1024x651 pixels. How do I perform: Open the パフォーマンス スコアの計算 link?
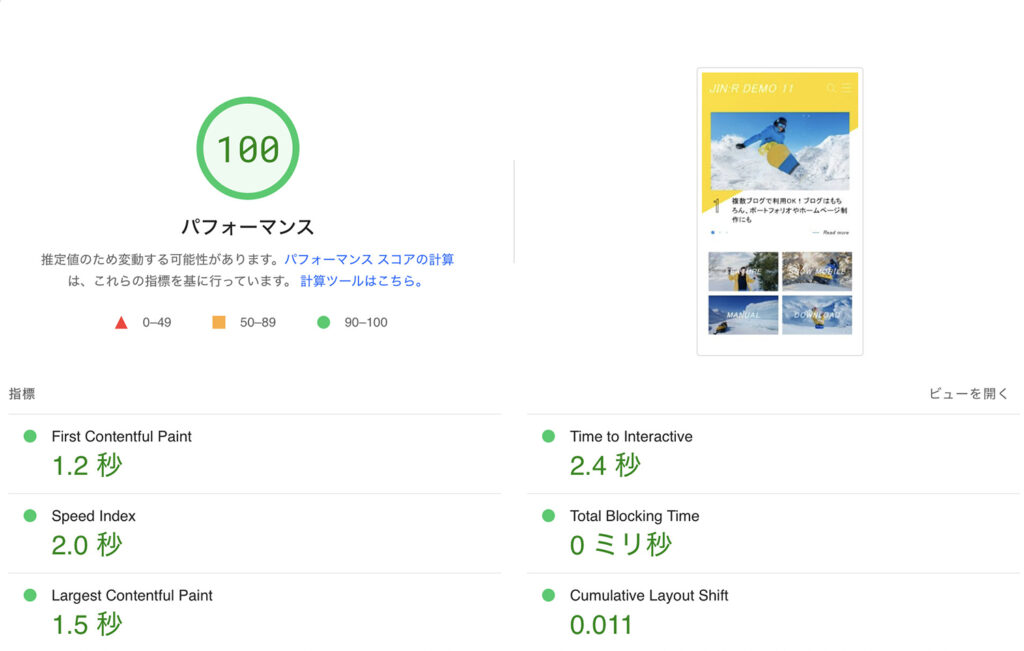click(x=368, y=258)
